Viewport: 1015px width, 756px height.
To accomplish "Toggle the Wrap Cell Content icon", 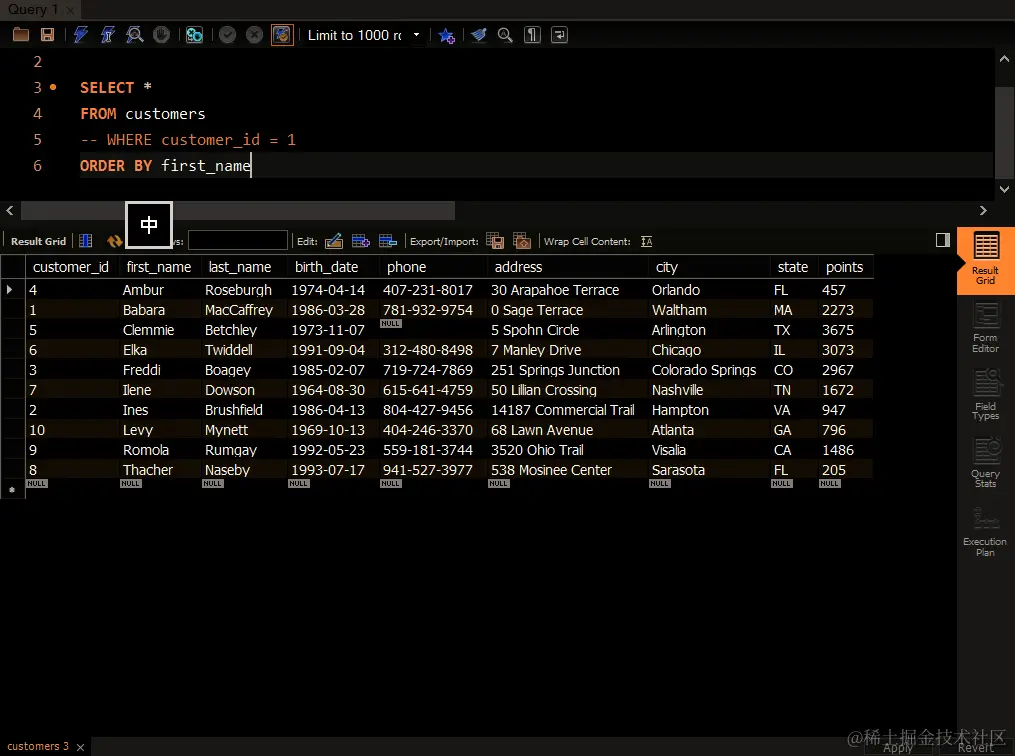I will [x=646, y=241].
